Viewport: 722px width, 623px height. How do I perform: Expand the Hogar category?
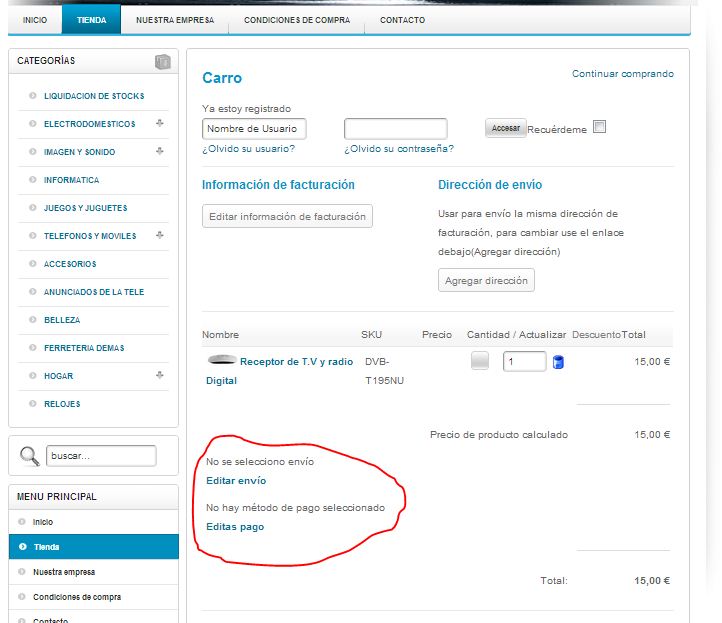[x=160, y=375]
